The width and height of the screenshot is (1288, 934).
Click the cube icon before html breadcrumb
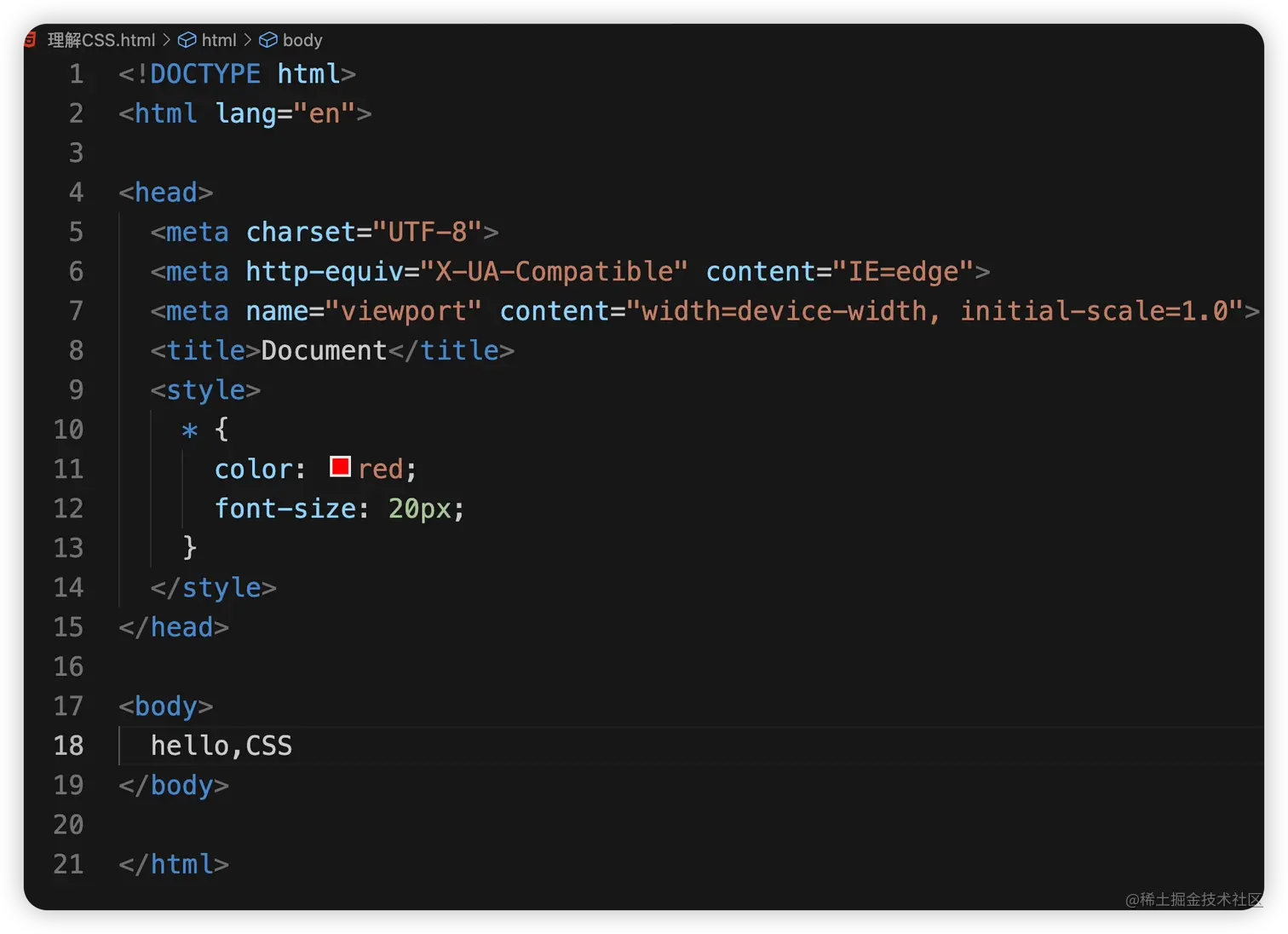tap(187, 40)
